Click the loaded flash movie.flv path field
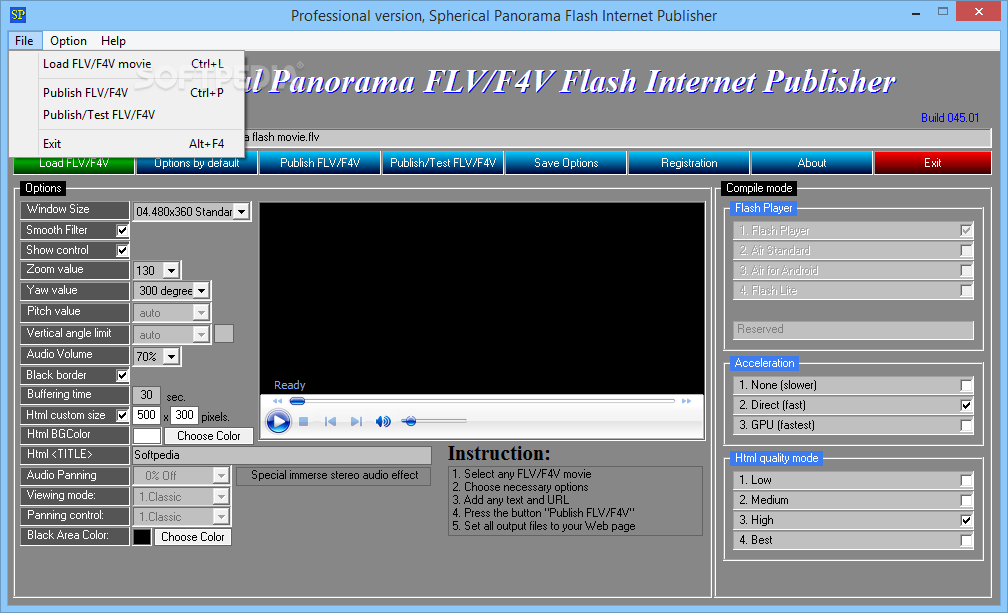Screen dimensions: 1008x613 (x=617, y=138)
